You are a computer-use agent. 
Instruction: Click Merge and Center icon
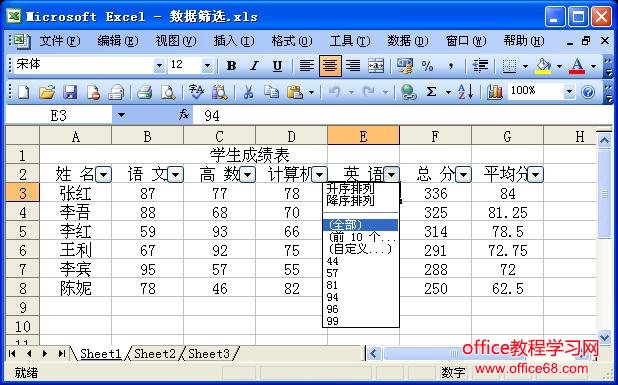coord(376,66)
